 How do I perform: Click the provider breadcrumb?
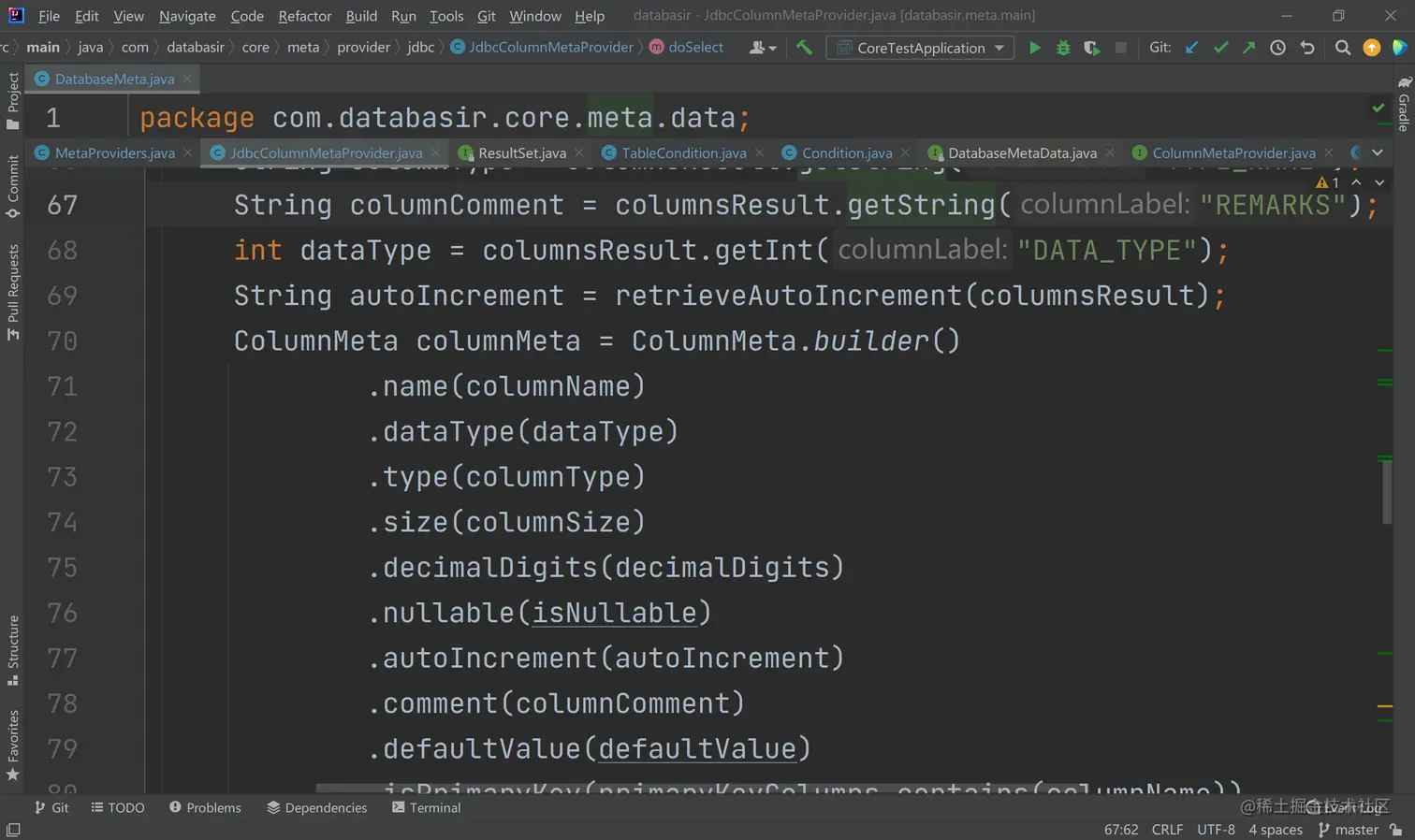pos(363,47)
